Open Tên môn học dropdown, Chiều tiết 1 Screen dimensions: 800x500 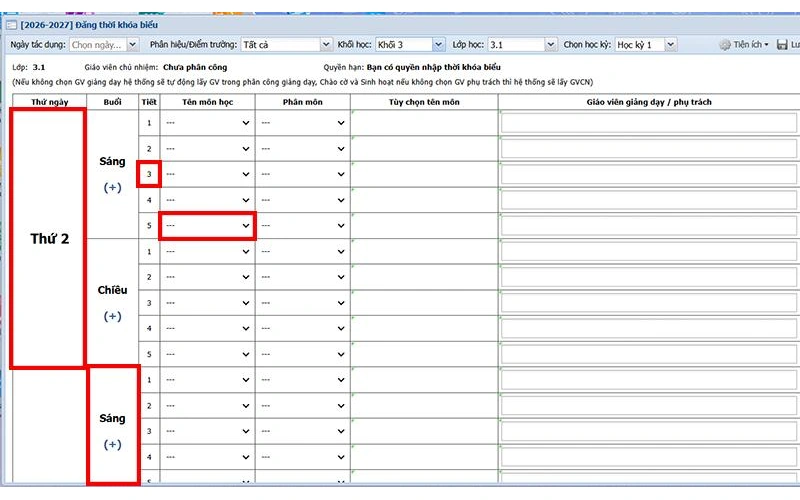click(208, 252)
